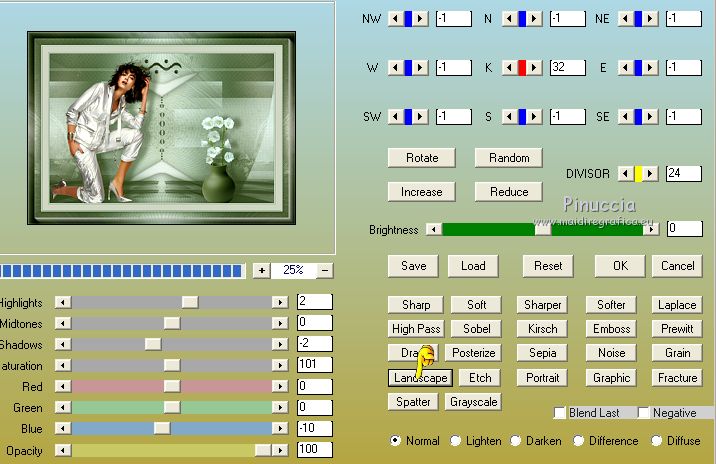Click the S right arrow stepper
The width and height of the screenshot is (716, 464).
point(535,116)
